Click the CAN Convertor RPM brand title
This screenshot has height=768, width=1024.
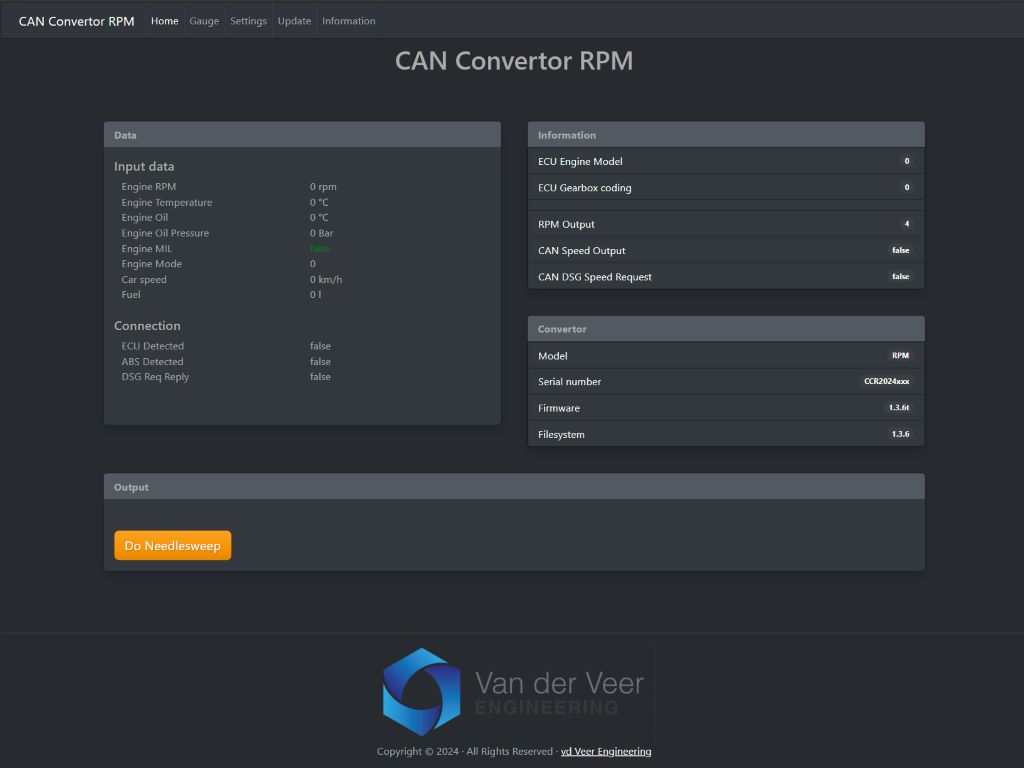click(x=75, y=20)
